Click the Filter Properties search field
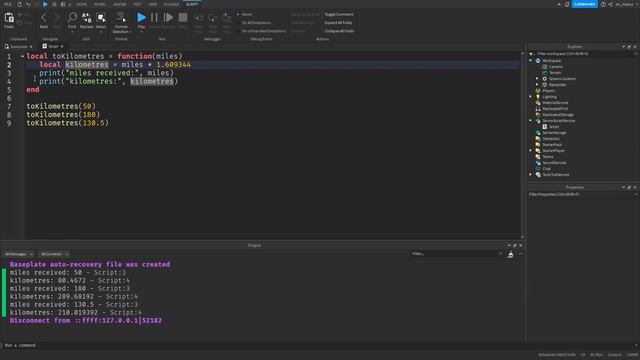The width and height of the screenshot is (640, 360). tap(582, 194)
